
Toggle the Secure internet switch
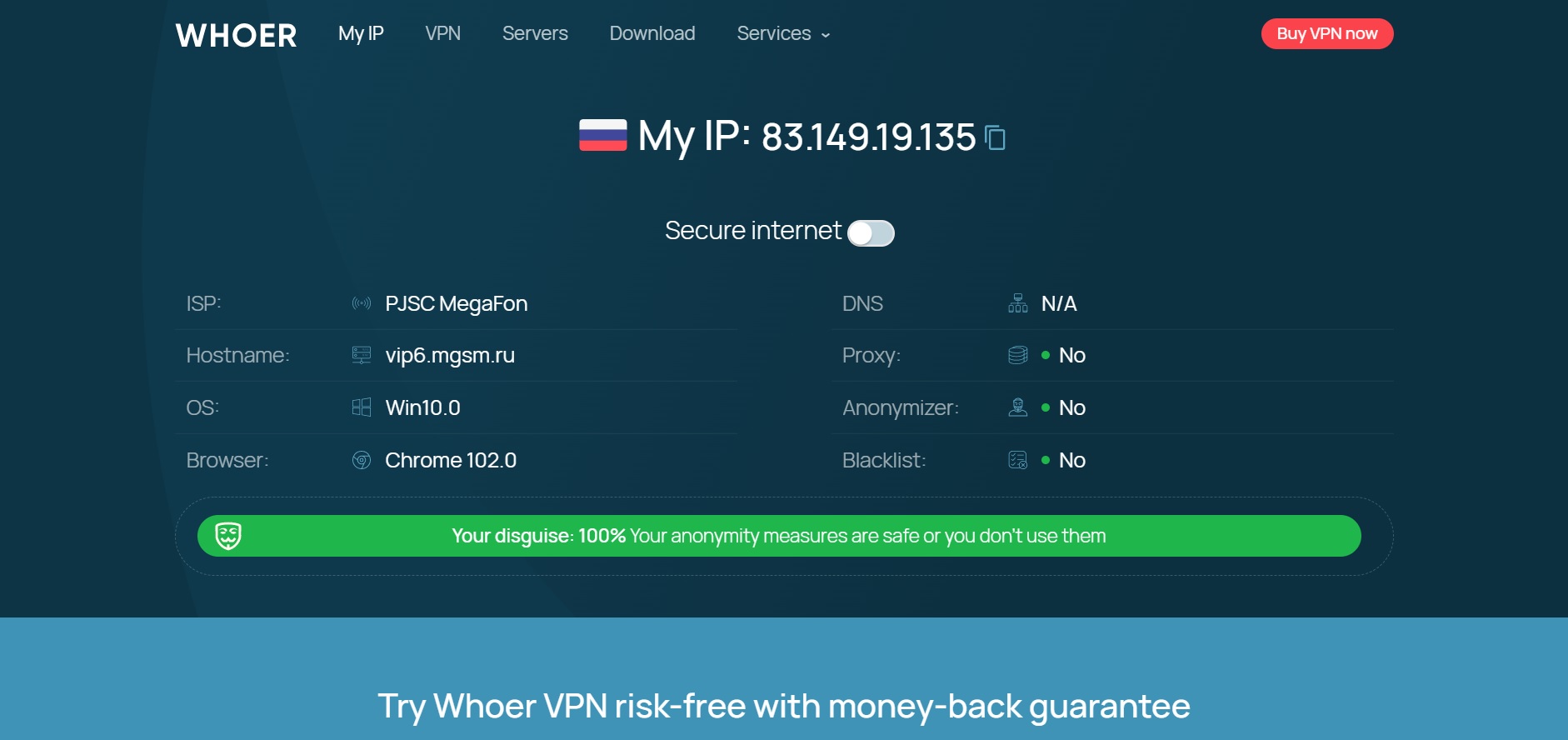[x=871, y=233]
